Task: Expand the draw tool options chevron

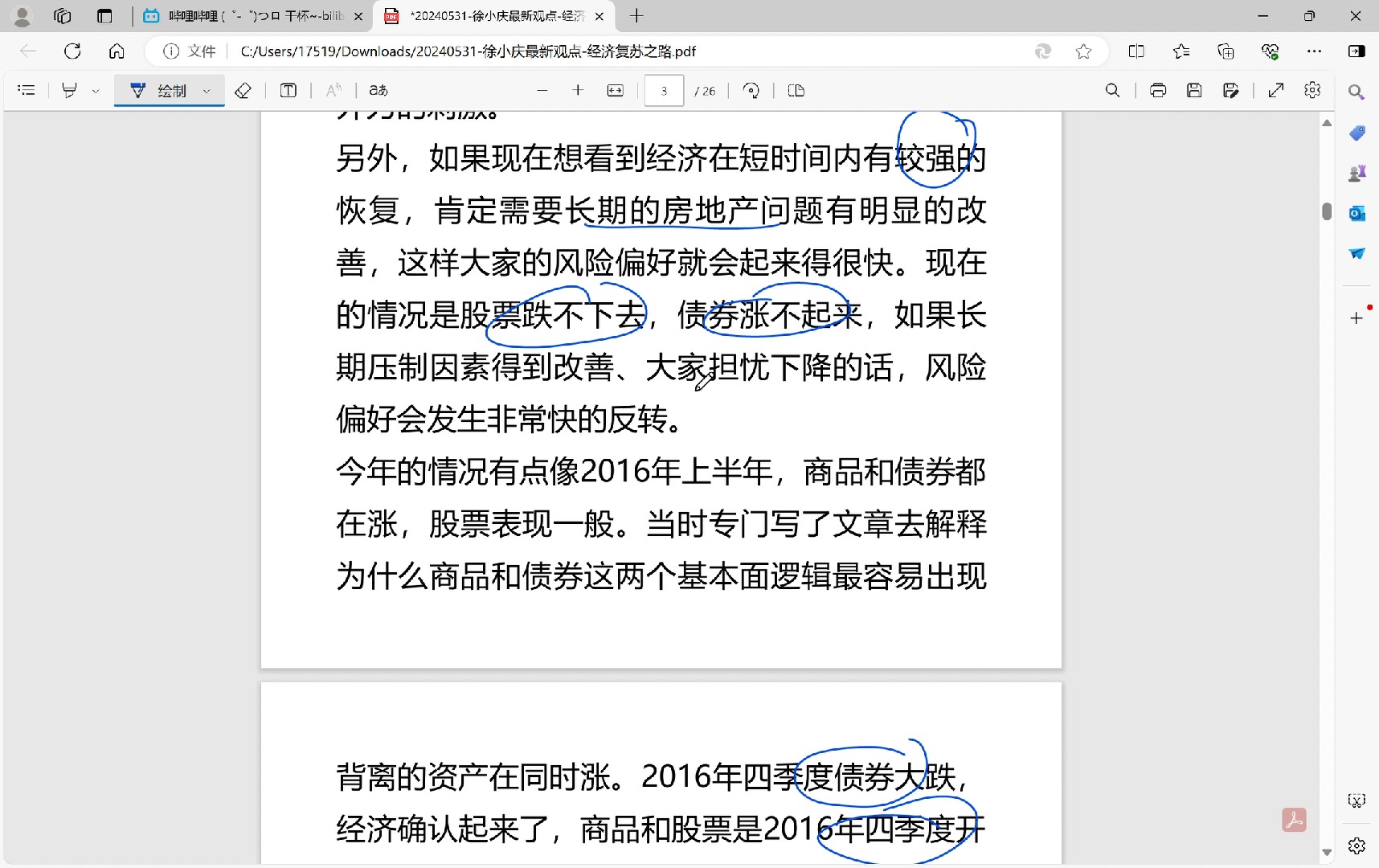Action: click(x=207, y=91)
